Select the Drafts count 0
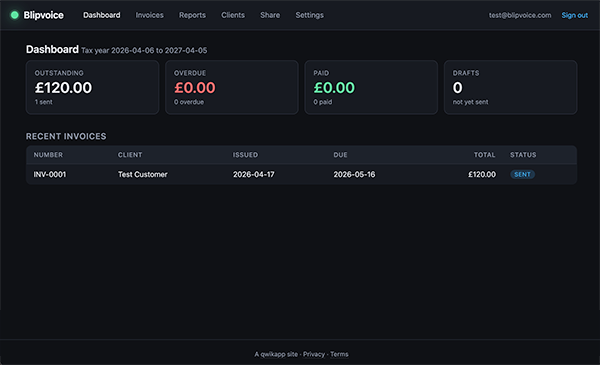The width and height of the screenshot is (600, 365). click(x=458, y=88)
